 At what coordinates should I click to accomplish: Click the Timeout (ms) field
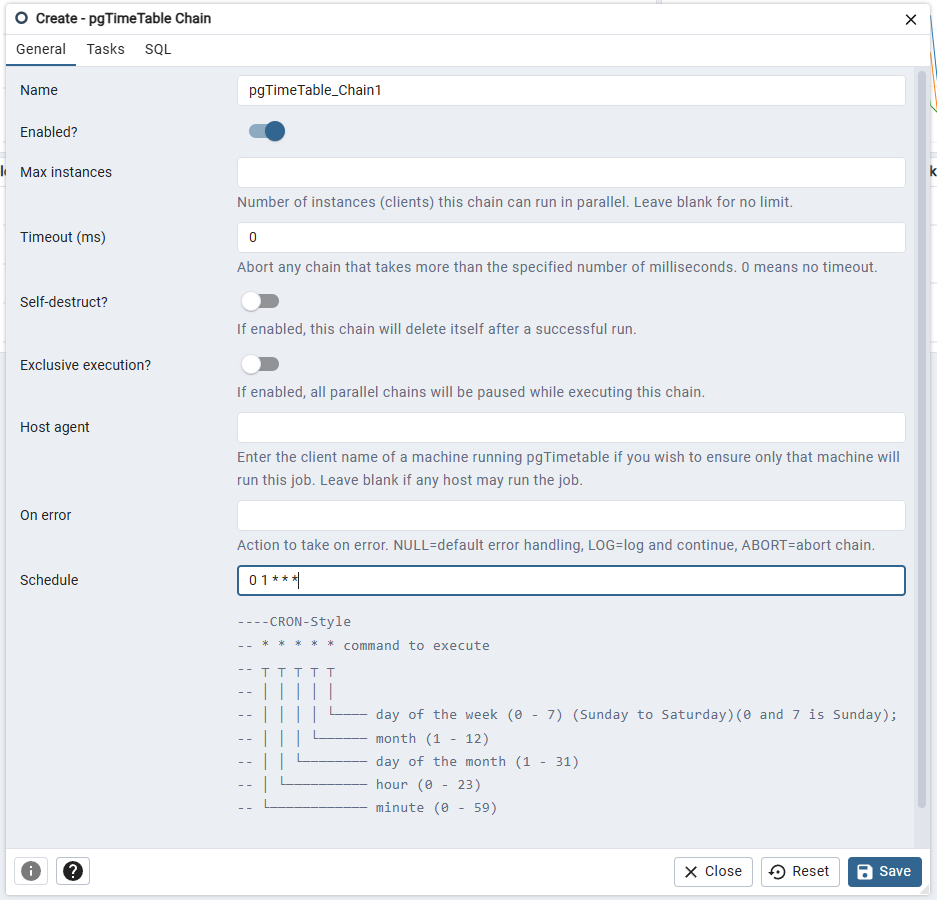pos(571,237)
